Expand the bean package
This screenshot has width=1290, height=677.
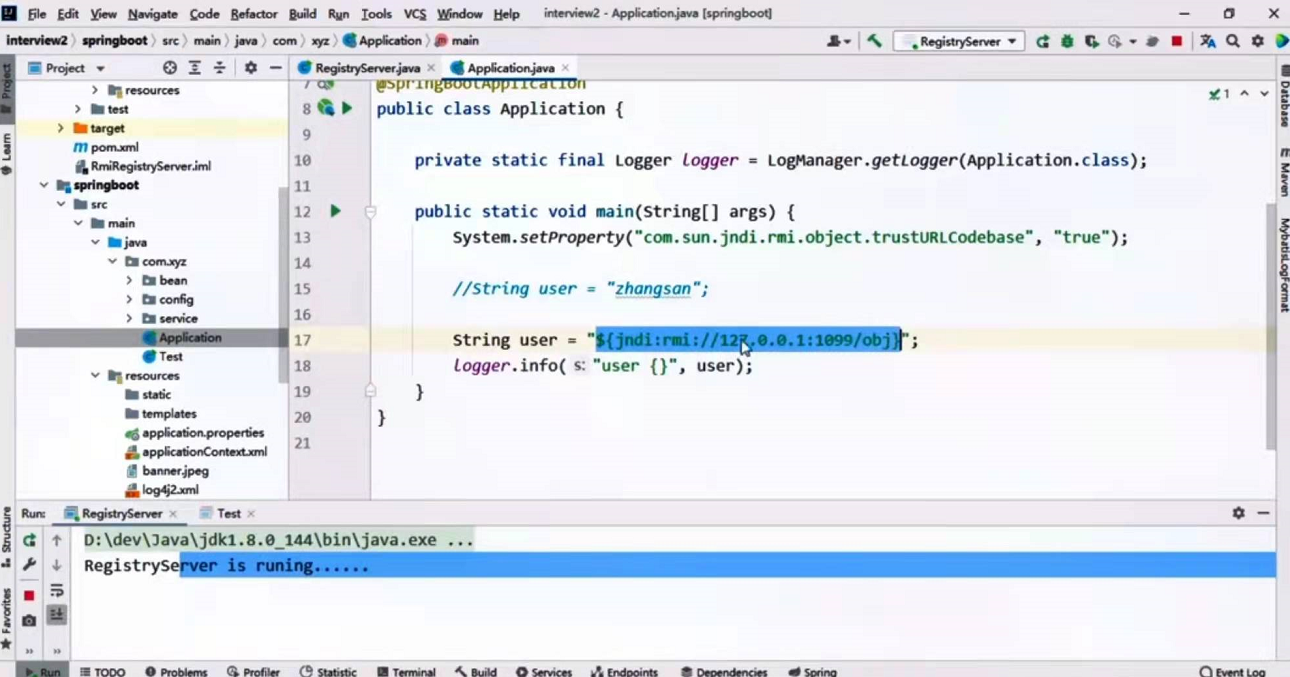[130, 280]
